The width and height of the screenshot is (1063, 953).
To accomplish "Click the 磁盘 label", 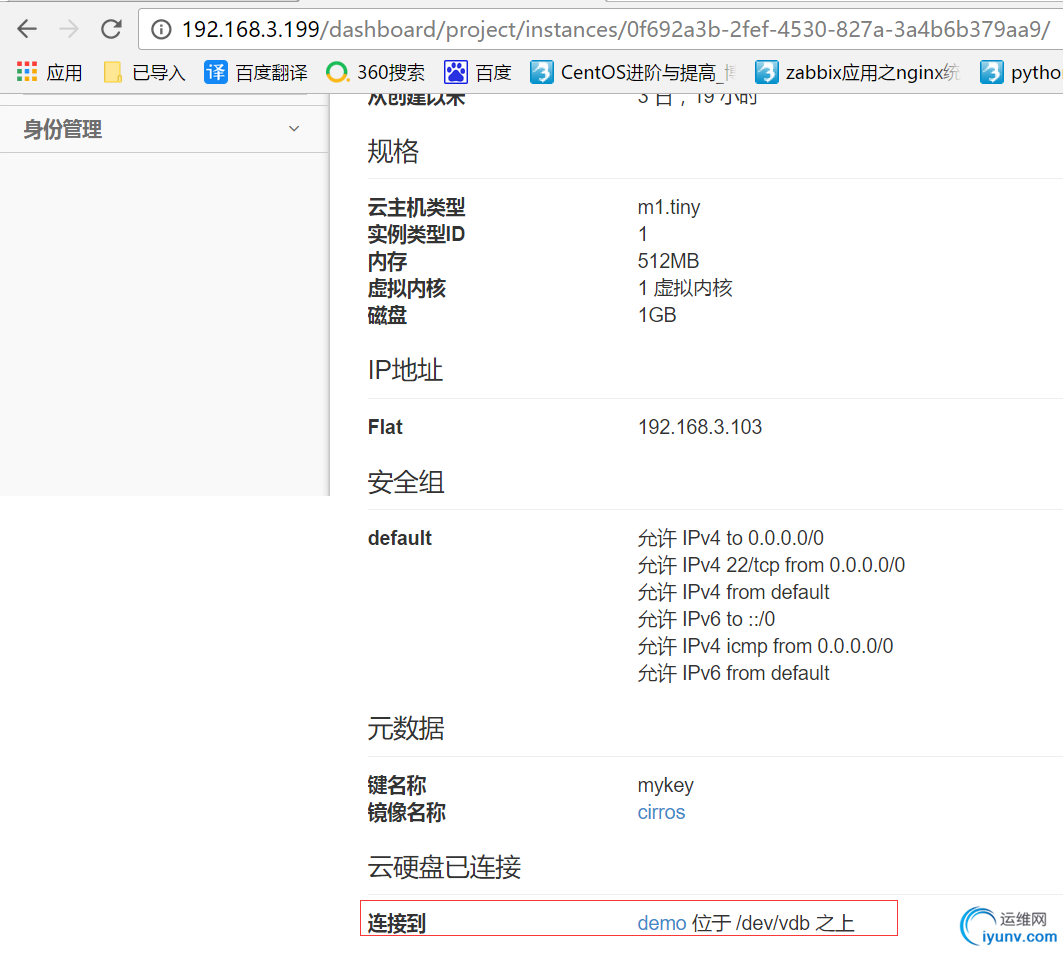I will pyautogui.click(x=387, y=315).
